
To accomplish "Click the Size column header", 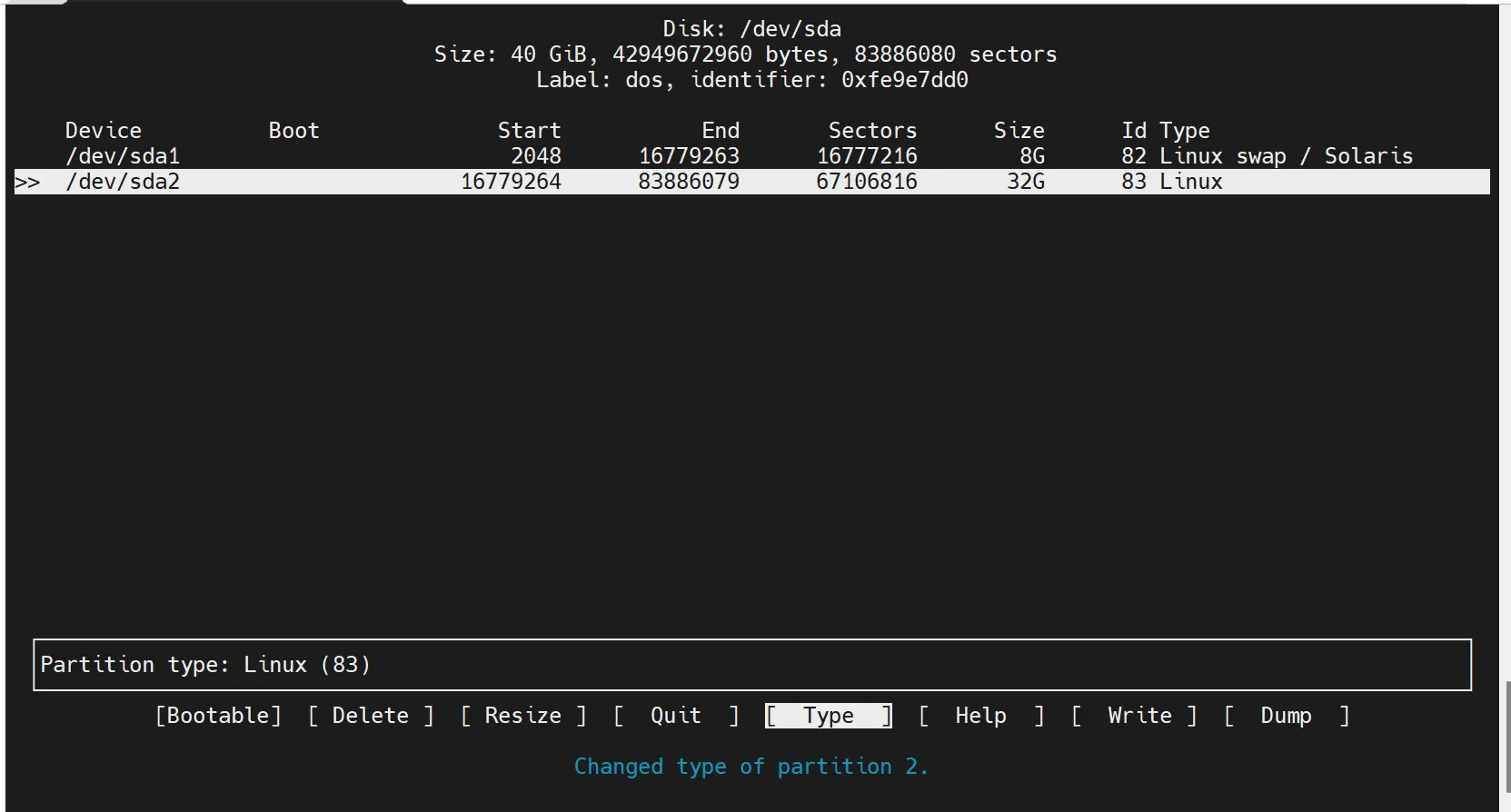I will point(1019,131).
